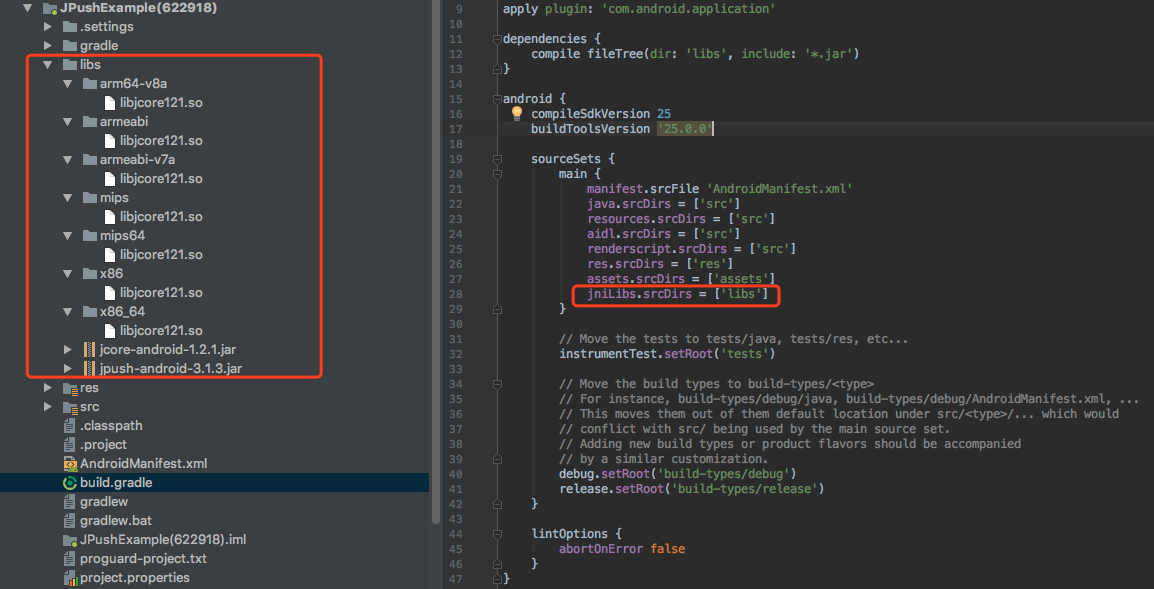Collapse the mips64 folder
This screenshot has height=589, width=1154.
tap(66, 235)
